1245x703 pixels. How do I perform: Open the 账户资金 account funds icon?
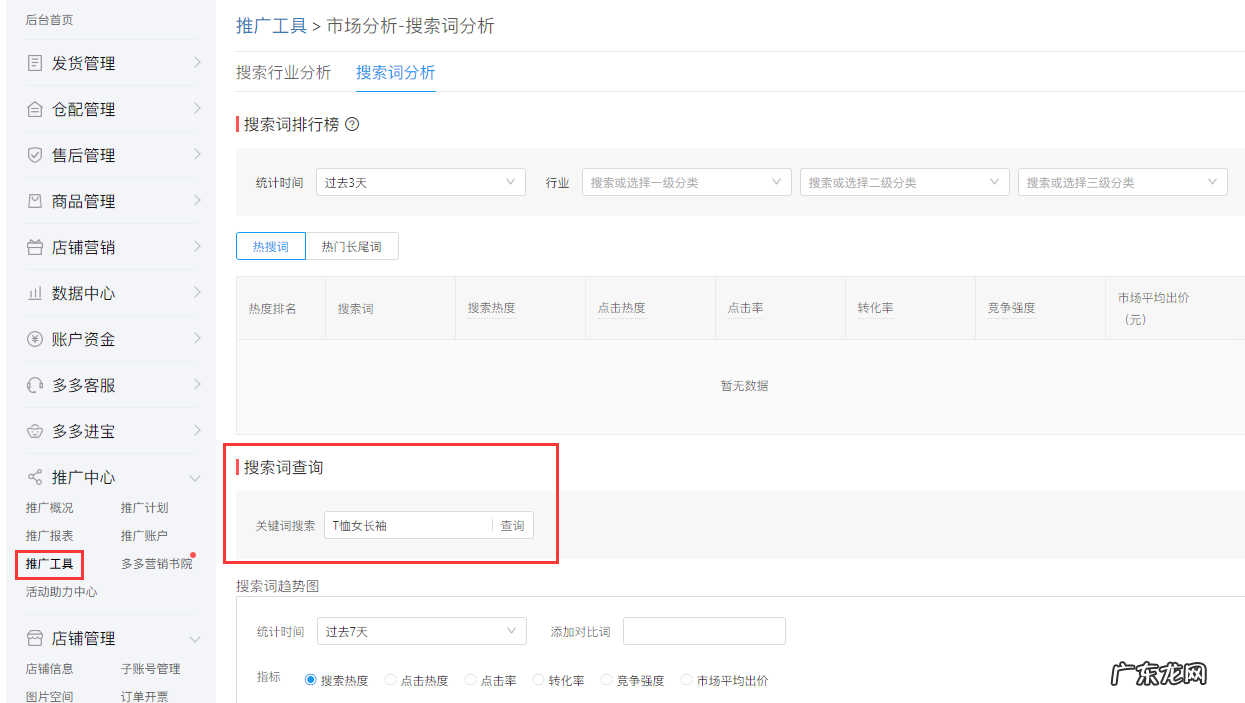(33, 339)
